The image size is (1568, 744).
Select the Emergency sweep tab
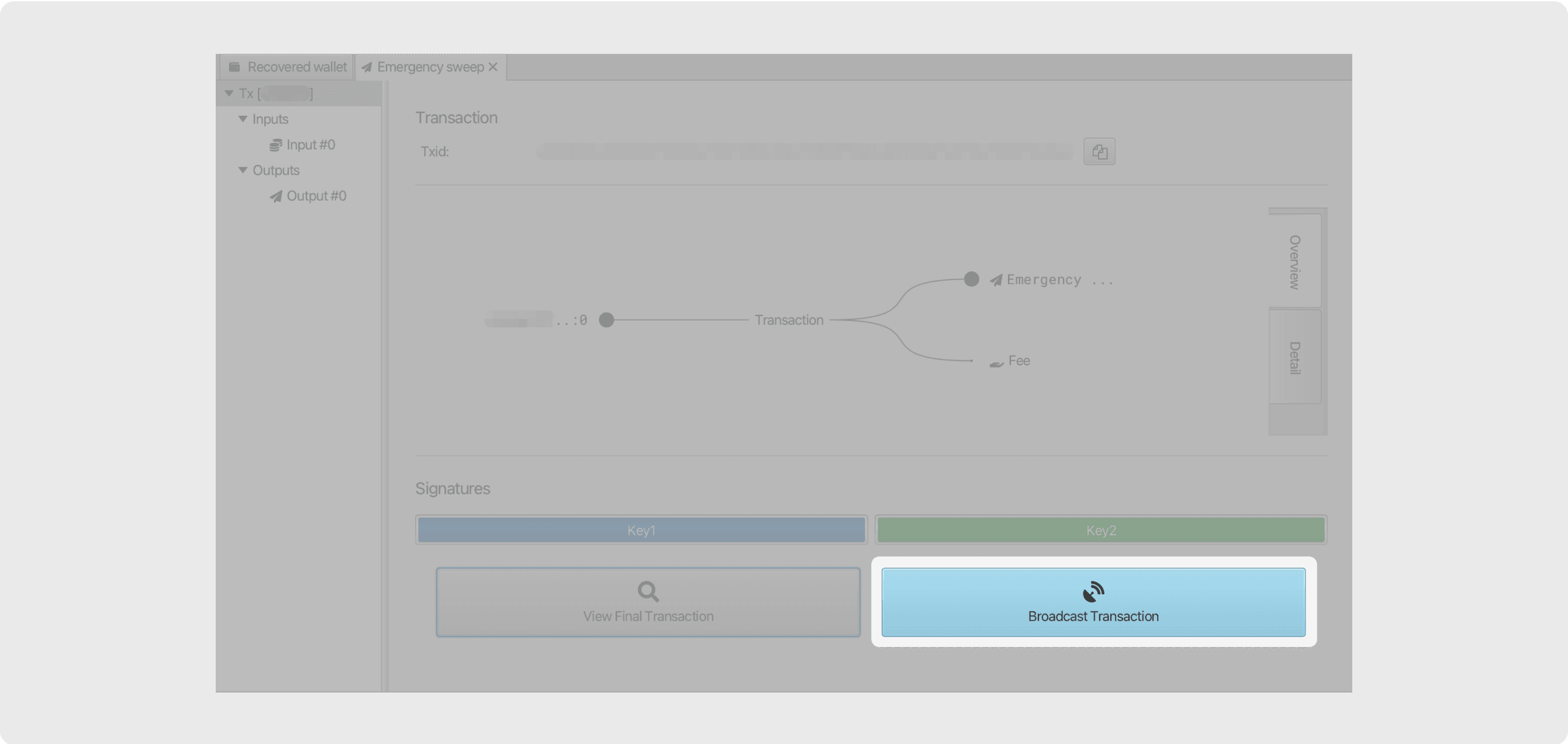pos(430,67)
